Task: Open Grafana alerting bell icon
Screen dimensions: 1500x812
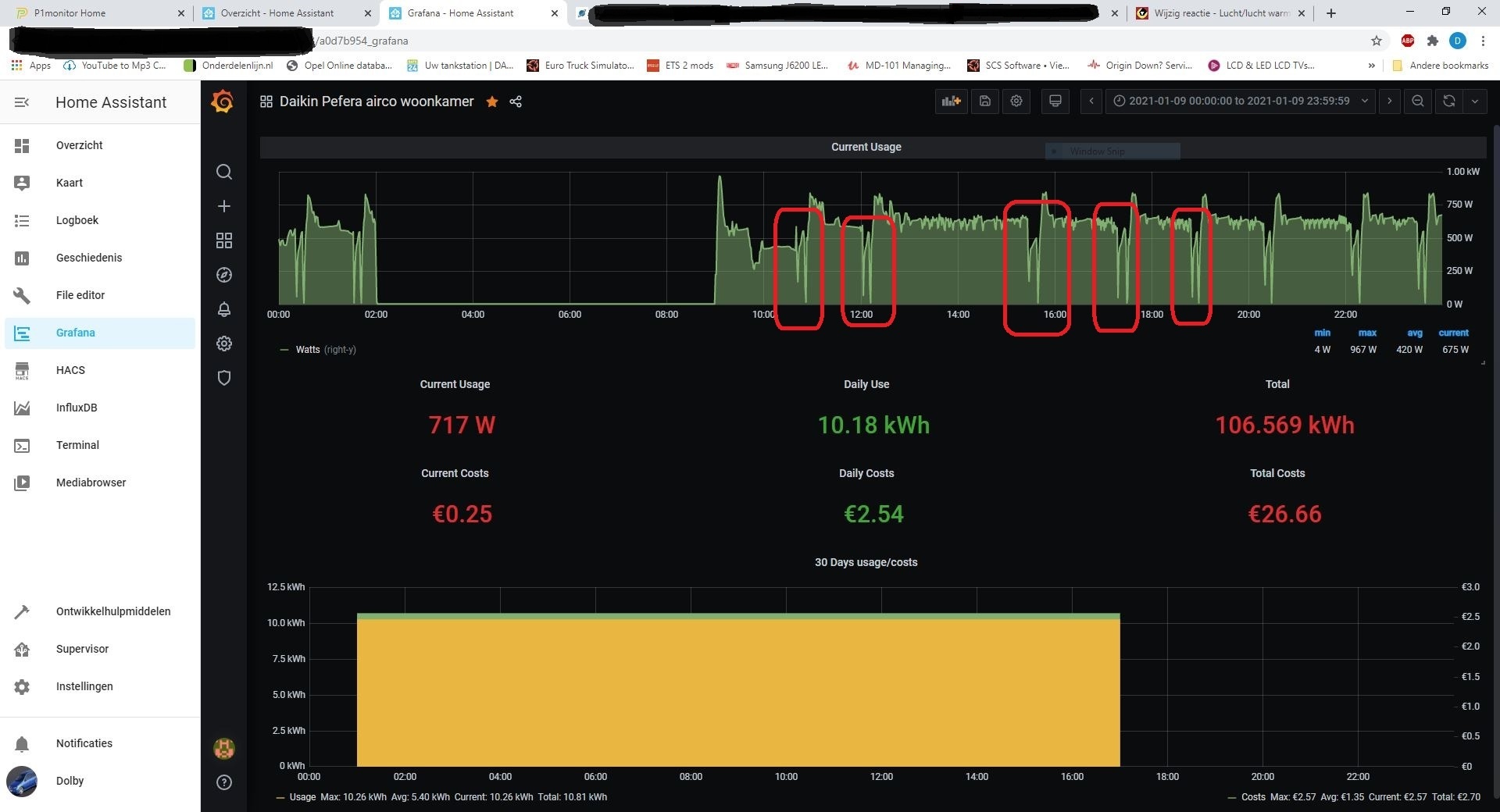Action: point(224,309)
